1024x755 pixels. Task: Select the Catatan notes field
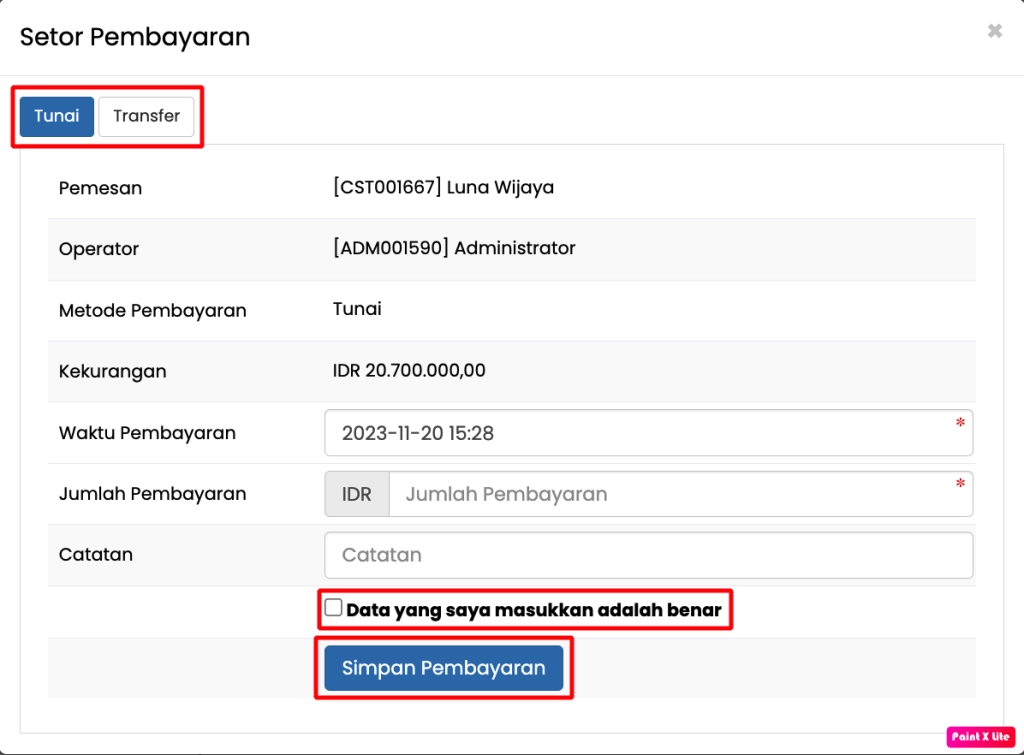click(x=648, y=554)
